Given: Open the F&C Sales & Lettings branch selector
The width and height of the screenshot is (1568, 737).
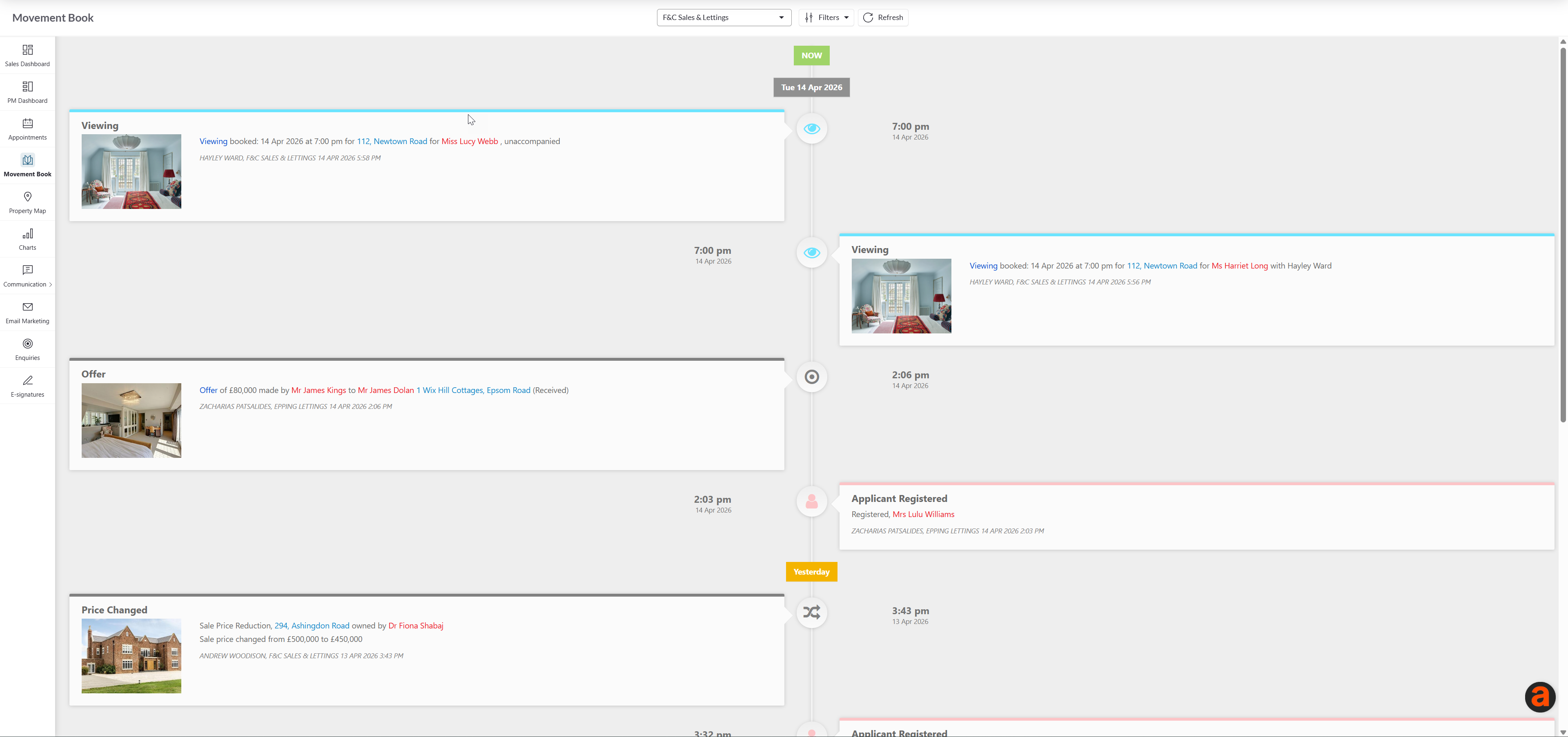Looking at the screenshot, I should pyautogui.click(x=724, y=18).
